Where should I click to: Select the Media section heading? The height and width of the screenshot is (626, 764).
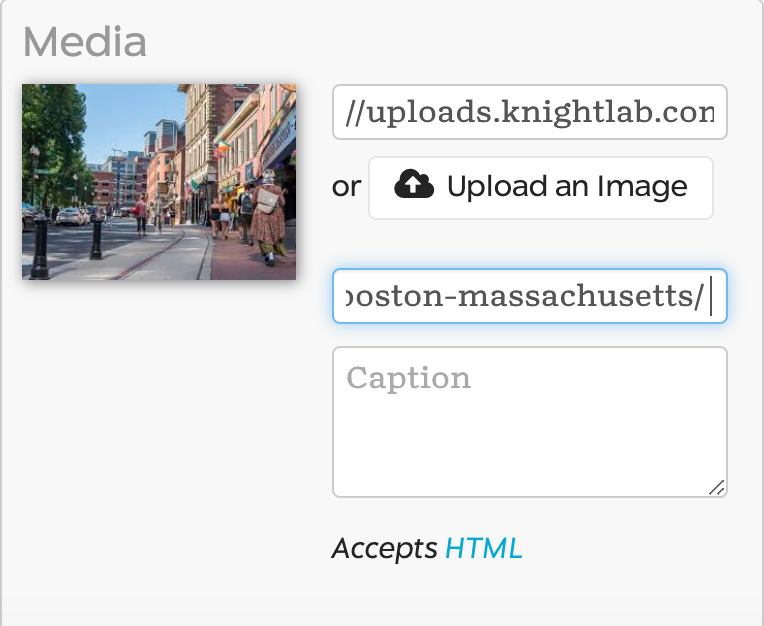click(85, 42)
